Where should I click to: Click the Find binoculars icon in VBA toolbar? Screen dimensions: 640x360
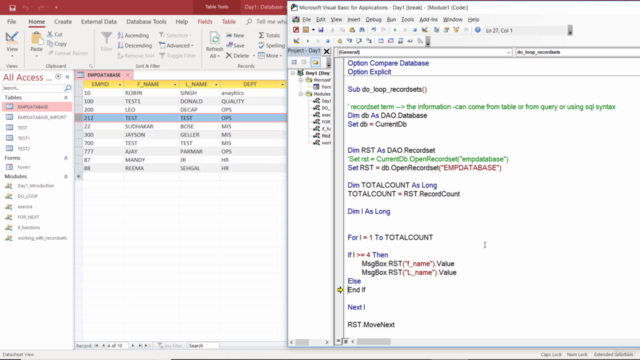pos(362,30)
